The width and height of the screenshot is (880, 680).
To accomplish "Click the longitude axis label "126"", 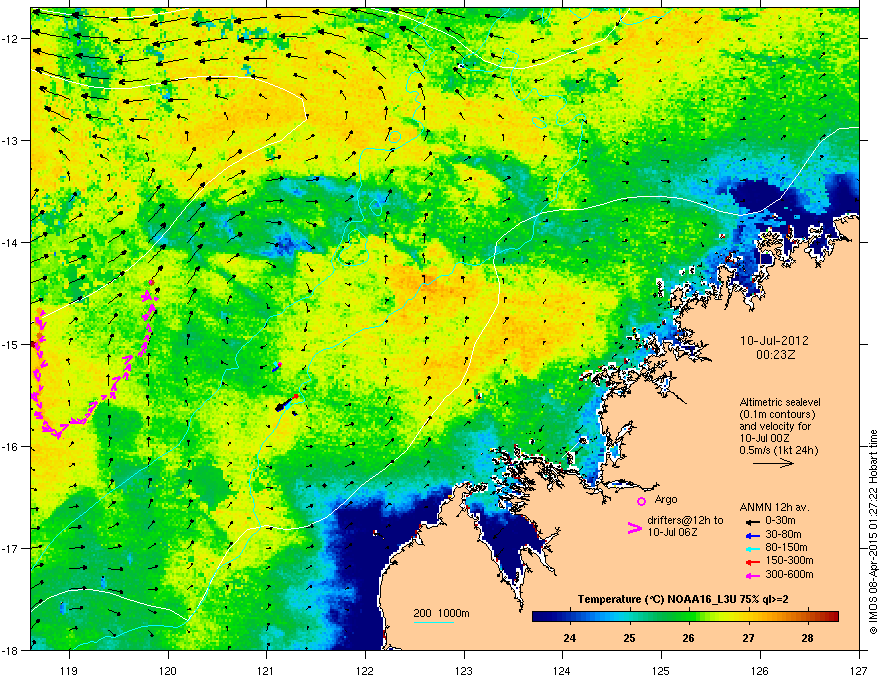I will click(x=760, y=670).
